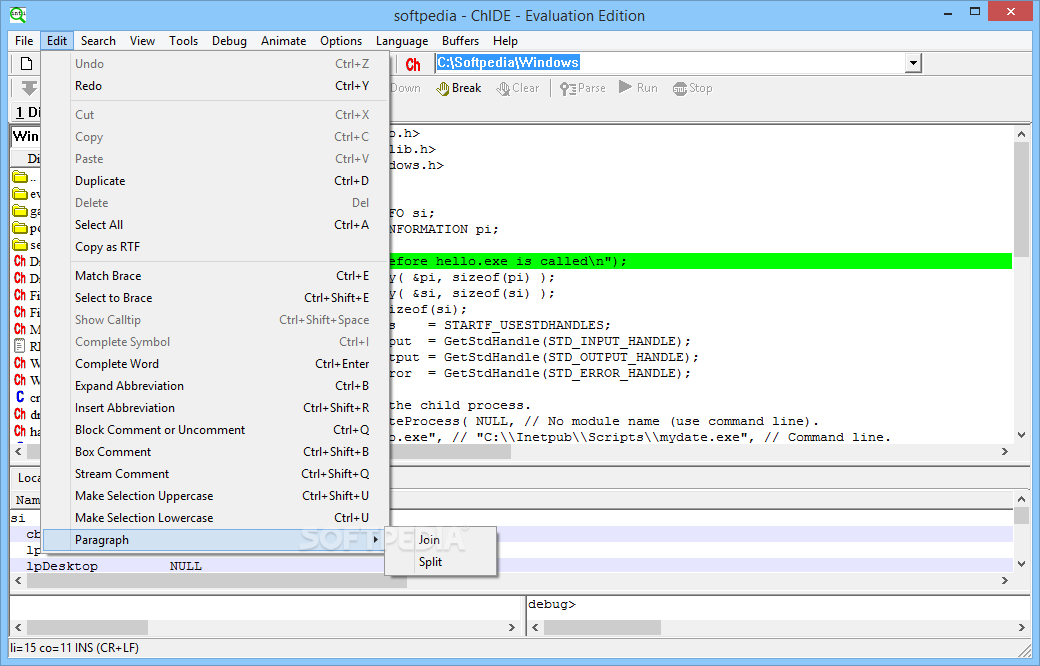Click locals pane scrollbar down arrow
1040x666 pixels.
1021,564
